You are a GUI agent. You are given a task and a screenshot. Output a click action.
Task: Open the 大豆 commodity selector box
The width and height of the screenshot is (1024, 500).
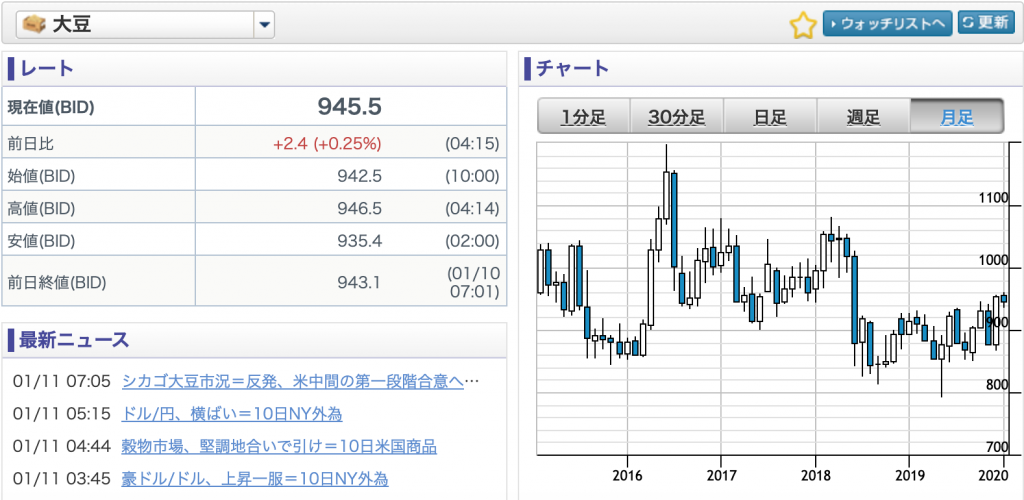coord(145,25)
